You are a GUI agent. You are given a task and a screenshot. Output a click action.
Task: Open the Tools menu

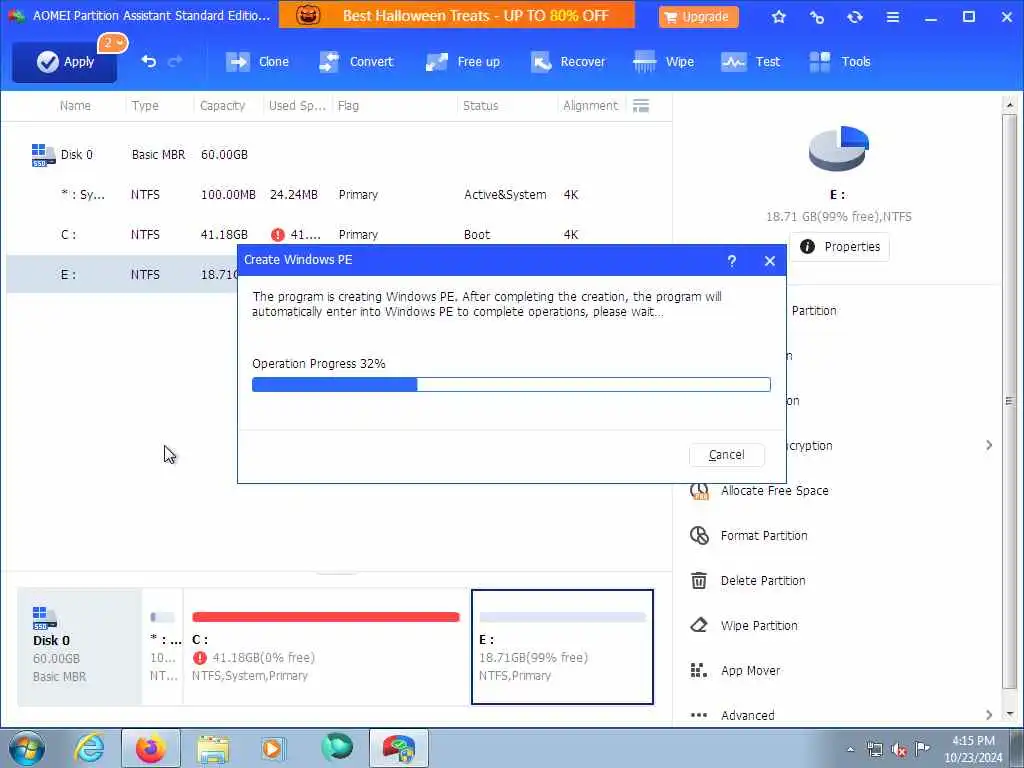(839, 62)
